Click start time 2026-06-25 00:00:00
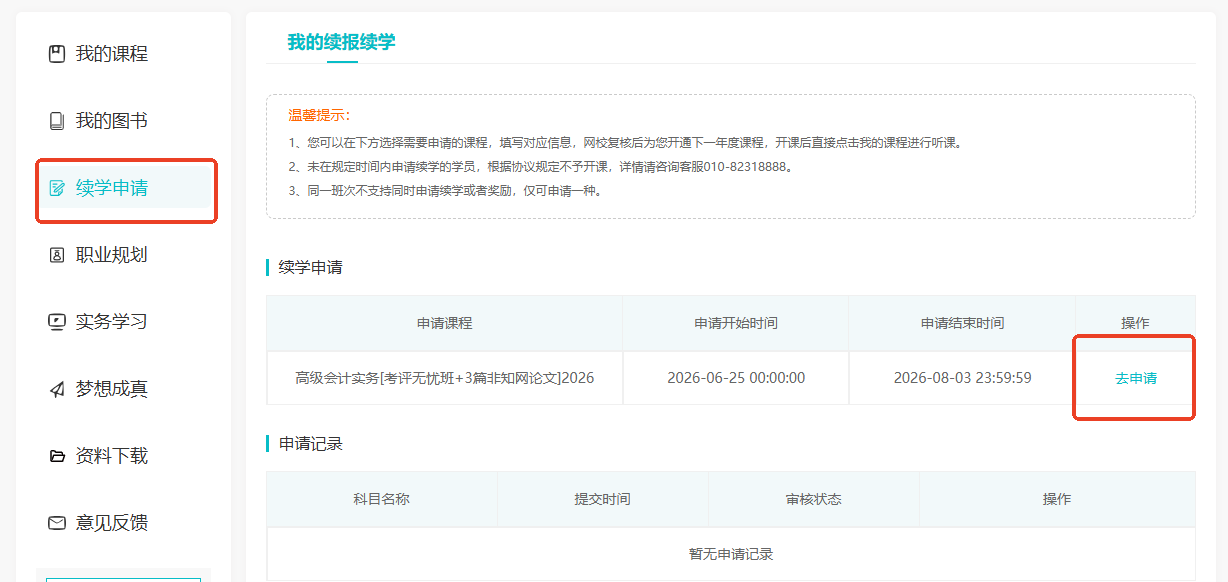1228x582 pixels. click(x=736, y=378)
